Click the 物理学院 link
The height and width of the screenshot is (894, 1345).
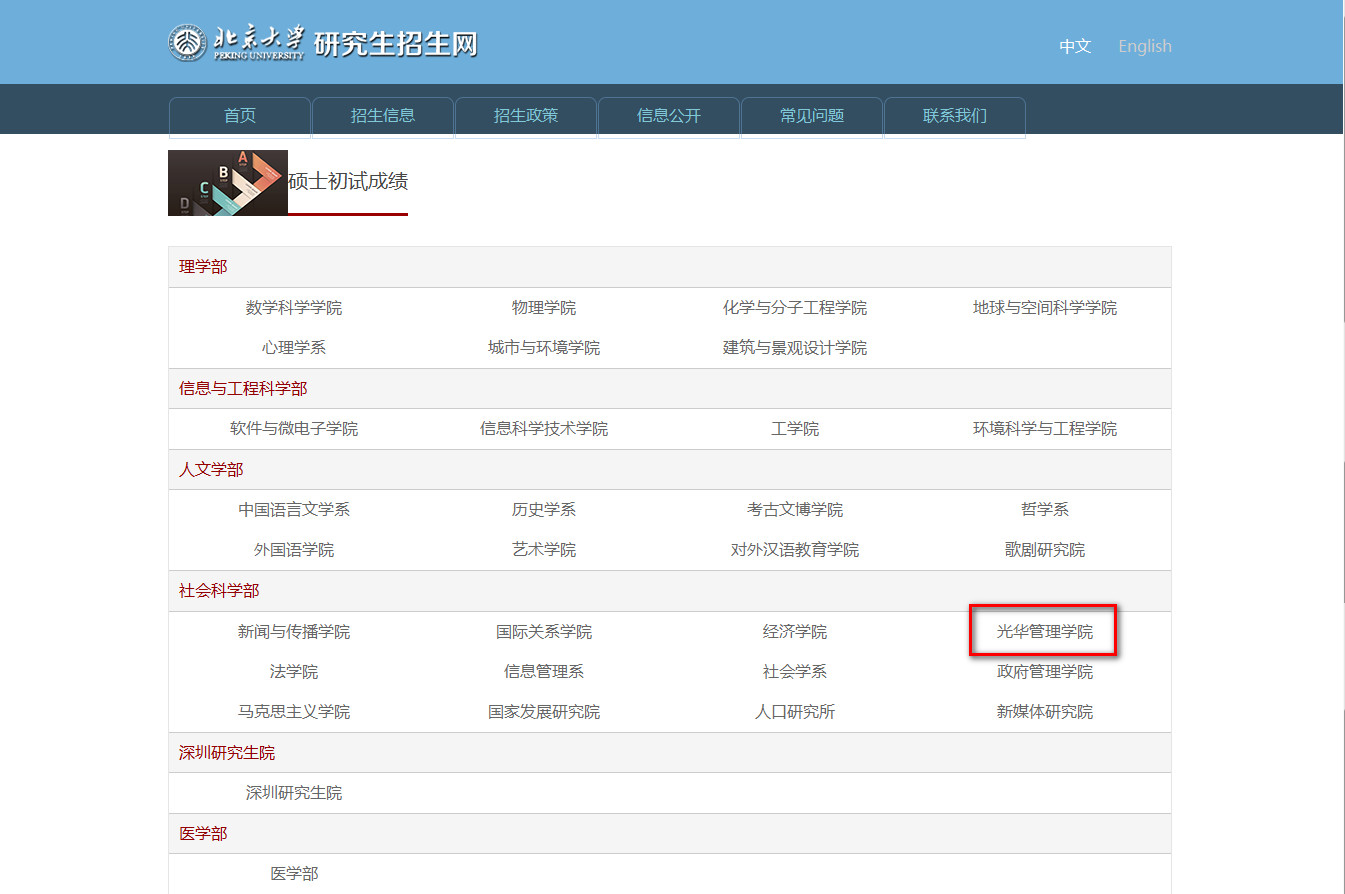(544, 308)
